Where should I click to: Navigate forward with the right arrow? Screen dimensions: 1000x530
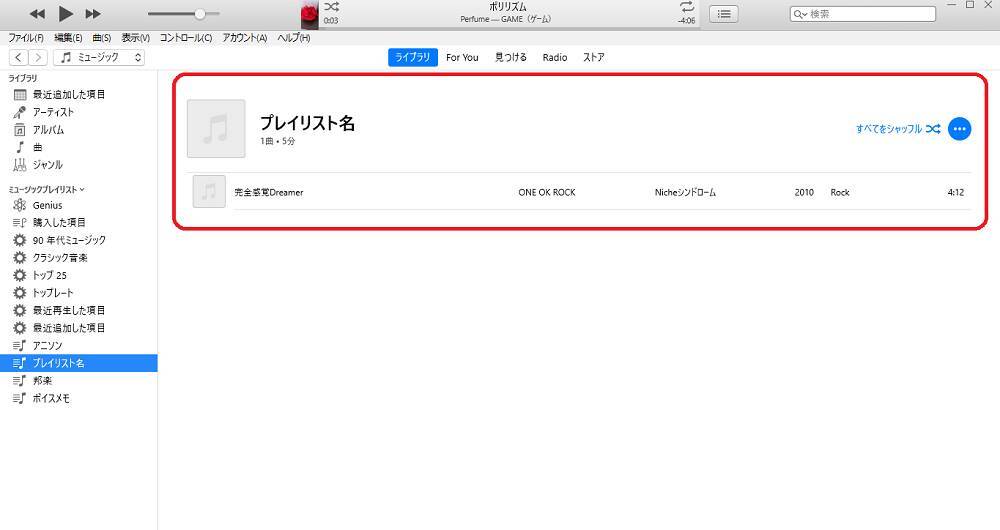pos(37,58)
